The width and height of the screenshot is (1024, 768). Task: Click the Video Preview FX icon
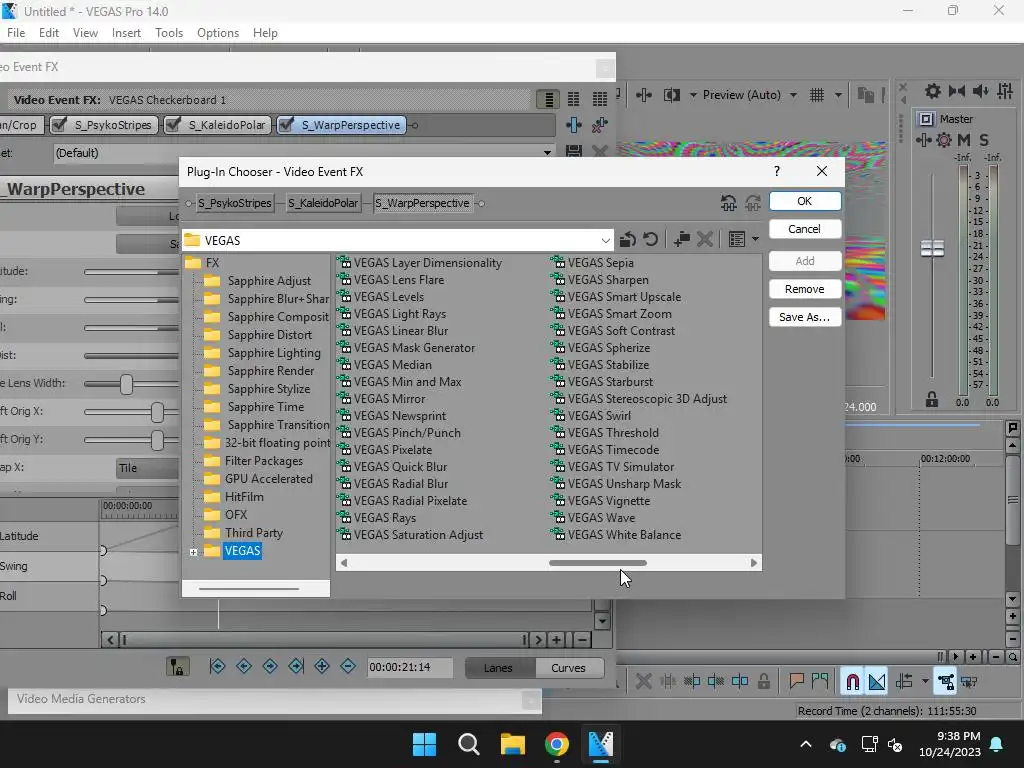coord(644,95)
